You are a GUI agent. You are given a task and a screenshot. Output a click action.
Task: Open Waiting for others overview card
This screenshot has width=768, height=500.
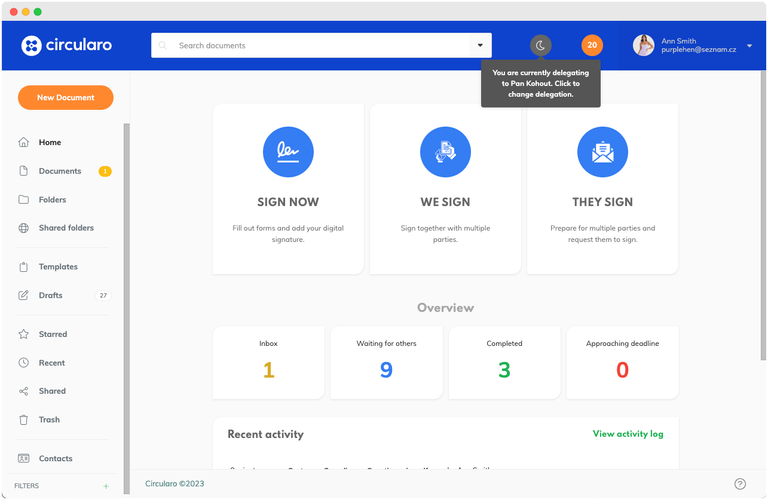386,362
